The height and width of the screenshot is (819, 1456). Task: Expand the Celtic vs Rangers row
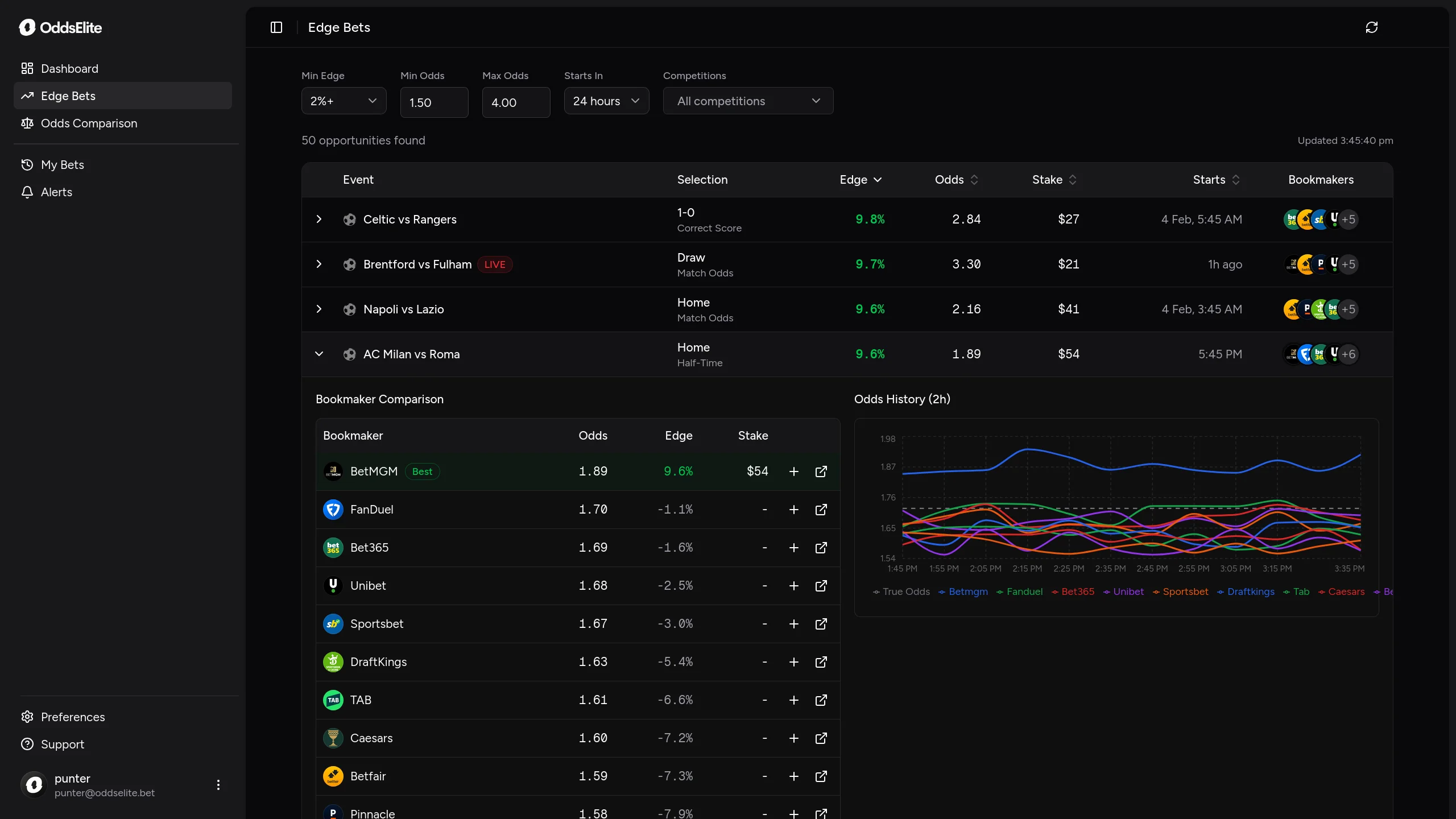click(x=319, y=219)
